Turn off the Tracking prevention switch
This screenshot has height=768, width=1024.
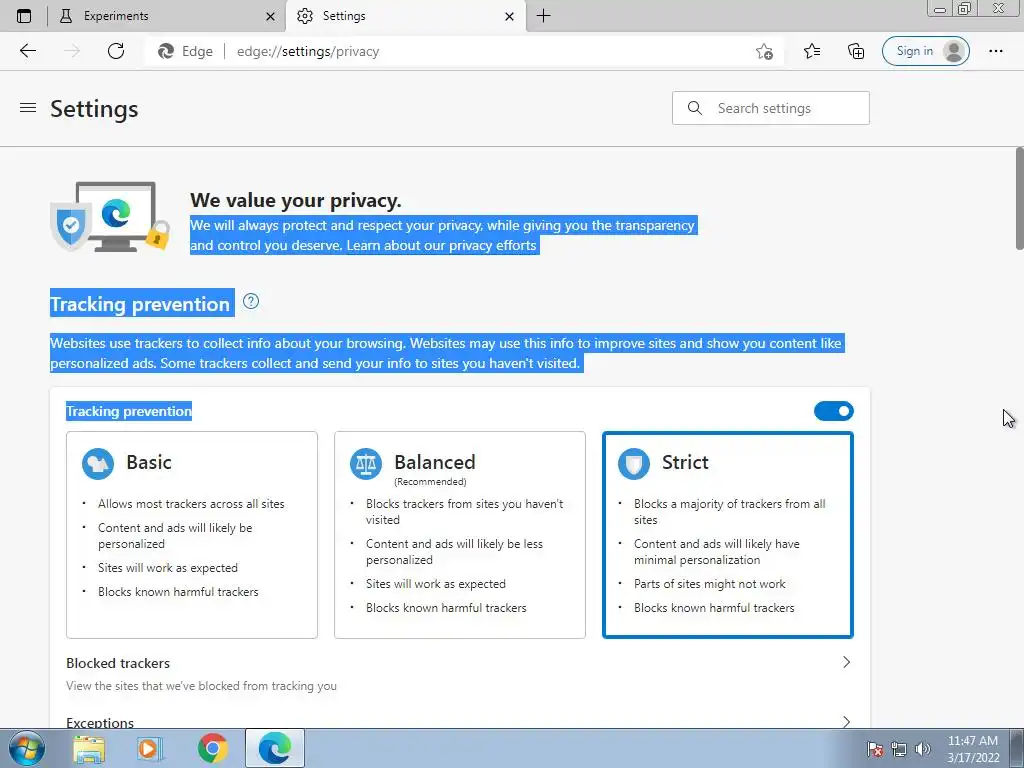point(834,411)
